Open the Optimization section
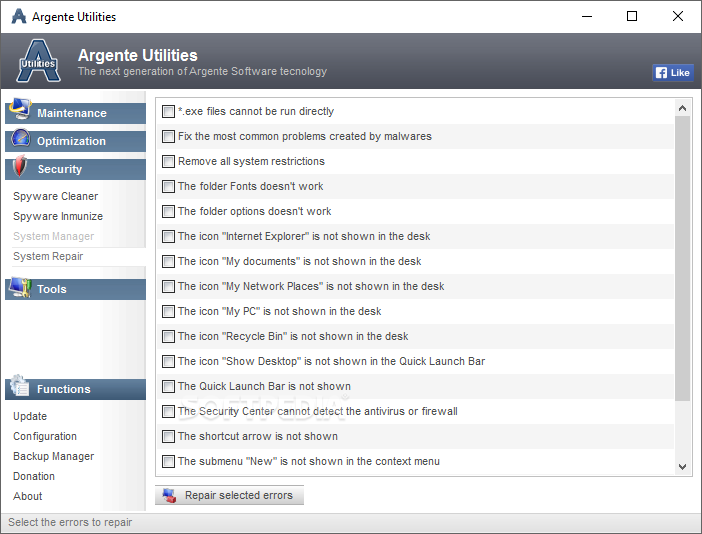702x534 pixels. tap(75, 141)
